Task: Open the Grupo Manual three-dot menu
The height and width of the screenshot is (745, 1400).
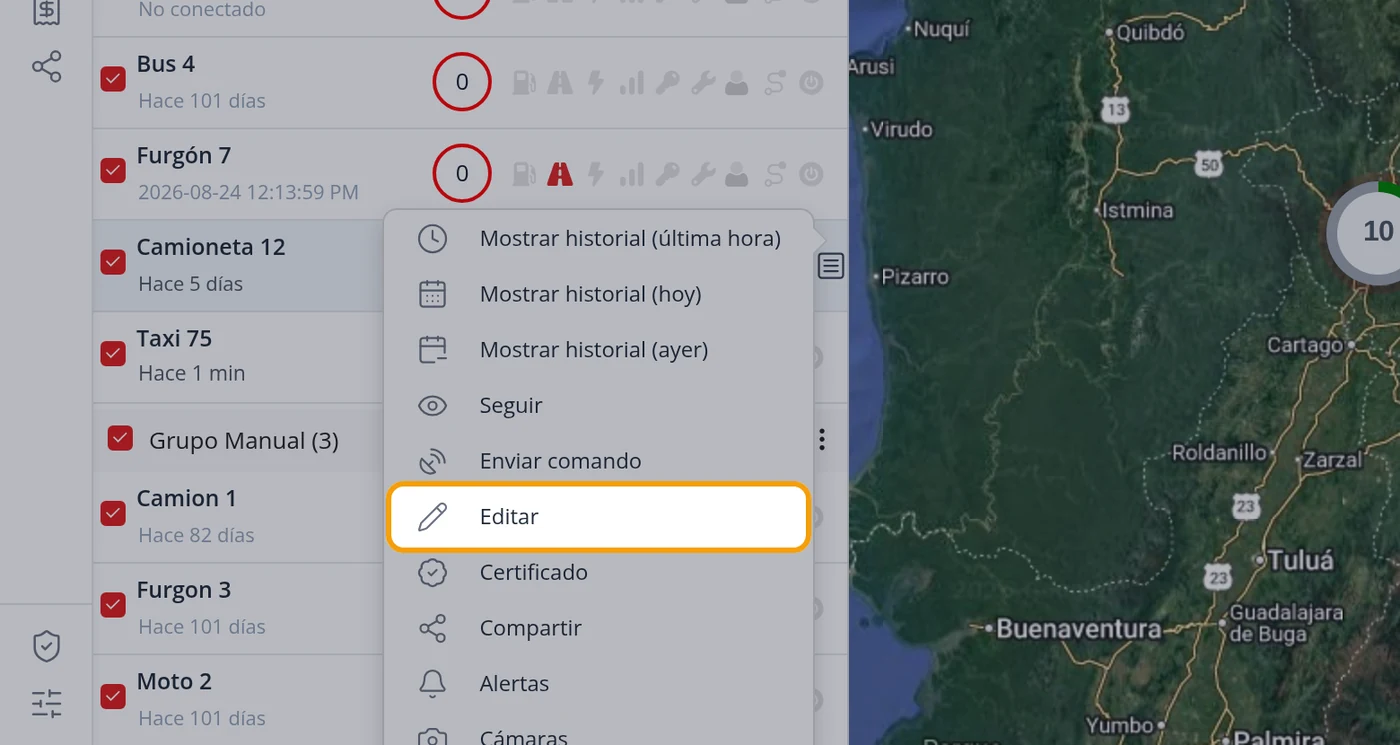Action: 822,439
